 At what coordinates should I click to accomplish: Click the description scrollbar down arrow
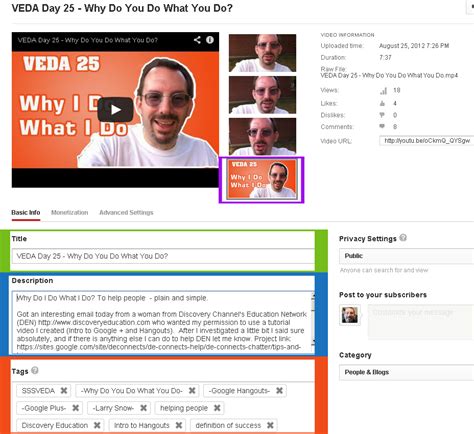[x=313, y=341]
